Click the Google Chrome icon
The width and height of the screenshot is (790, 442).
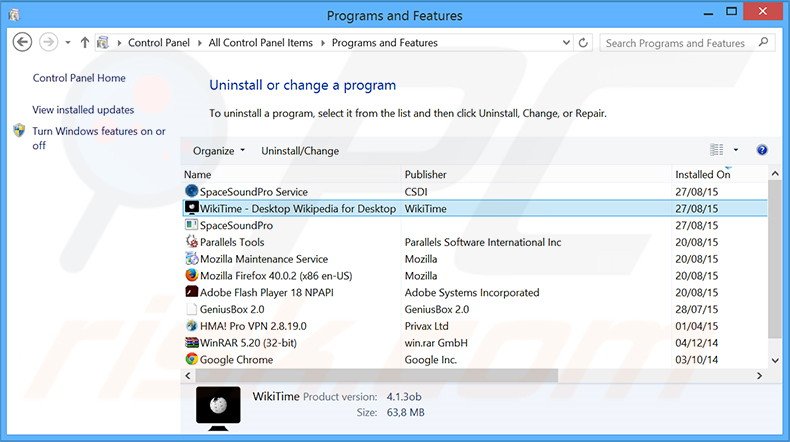[x=191, y=359]
